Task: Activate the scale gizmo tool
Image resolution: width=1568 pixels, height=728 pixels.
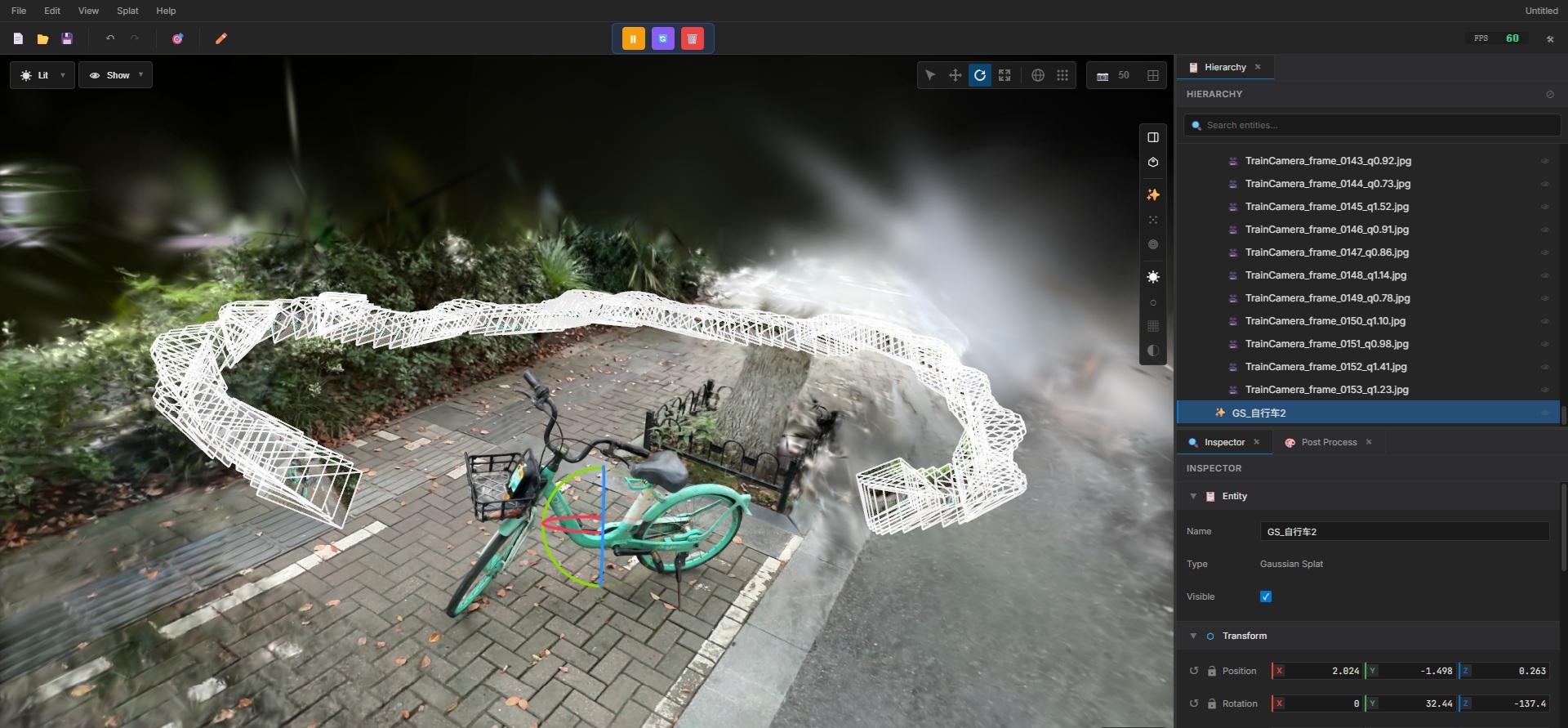Action: click(x=1004, y=75)
